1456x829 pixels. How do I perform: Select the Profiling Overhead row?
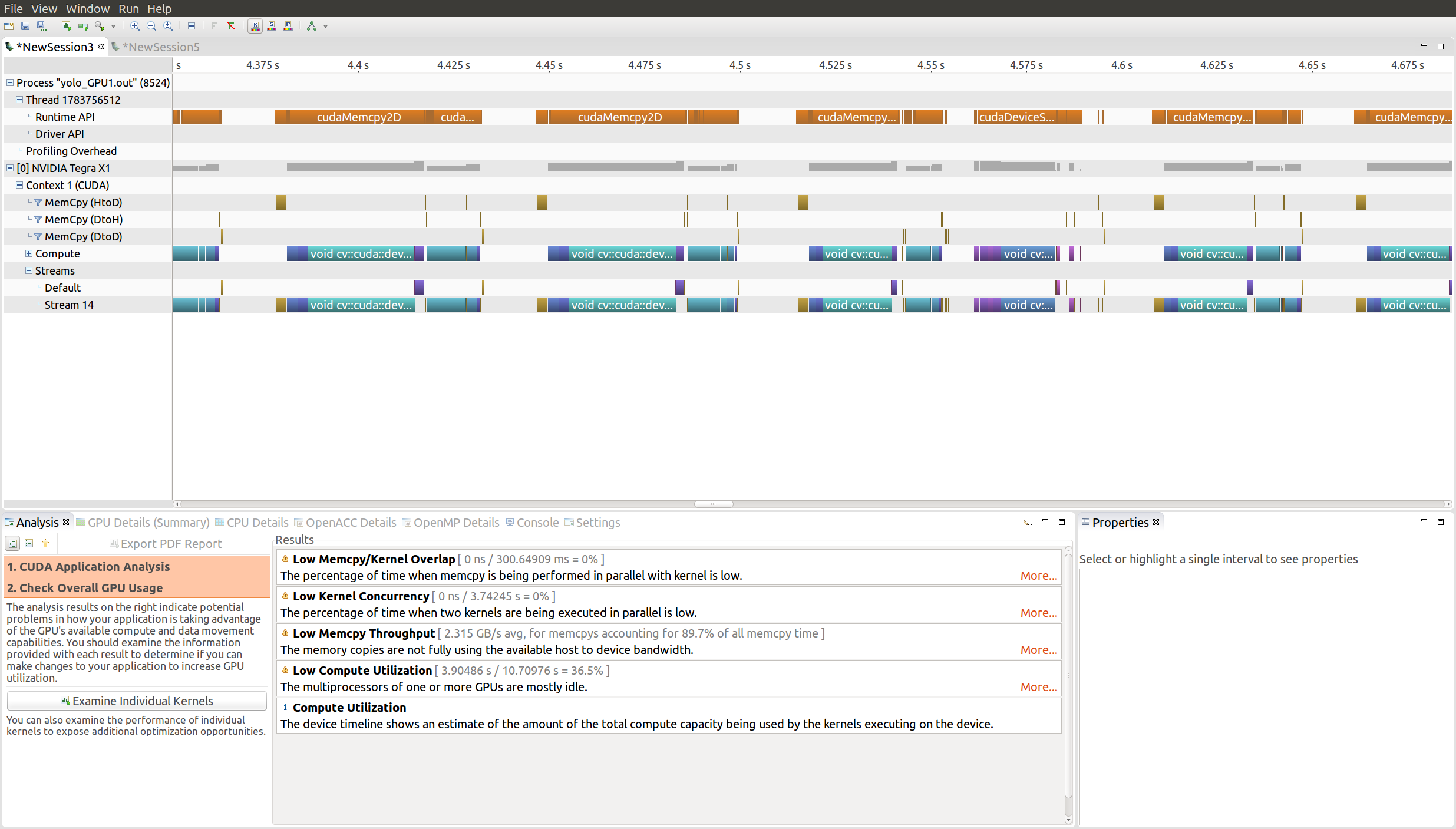(x=87, y=151)
